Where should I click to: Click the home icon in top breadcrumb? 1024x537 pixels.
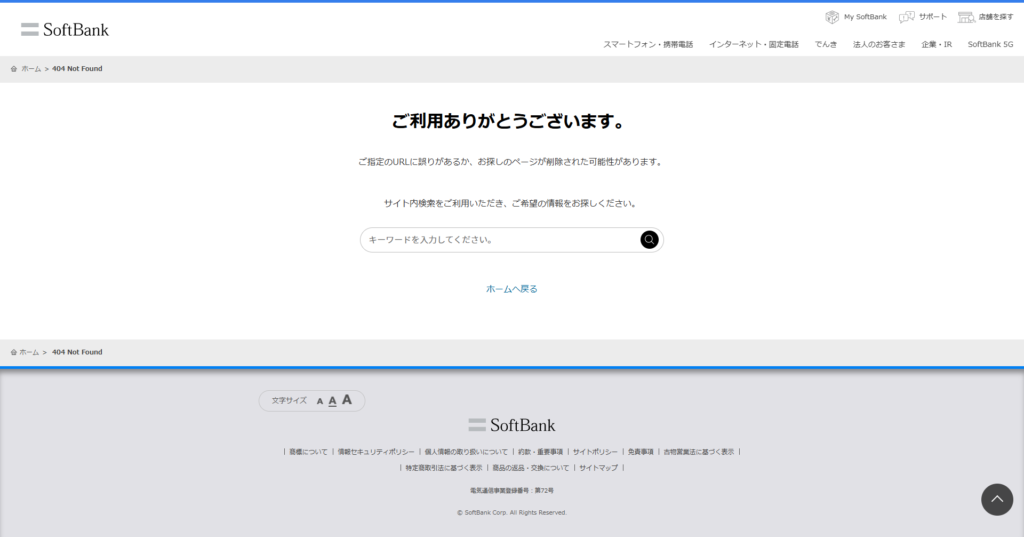coord(14,69)
